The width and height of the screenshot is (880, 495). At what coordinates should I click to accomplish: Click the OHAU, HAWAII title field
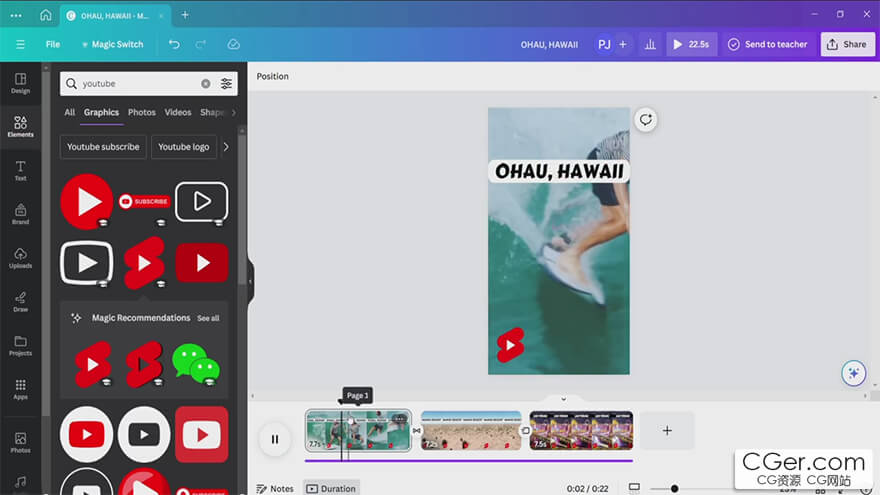tap(549, 44)
